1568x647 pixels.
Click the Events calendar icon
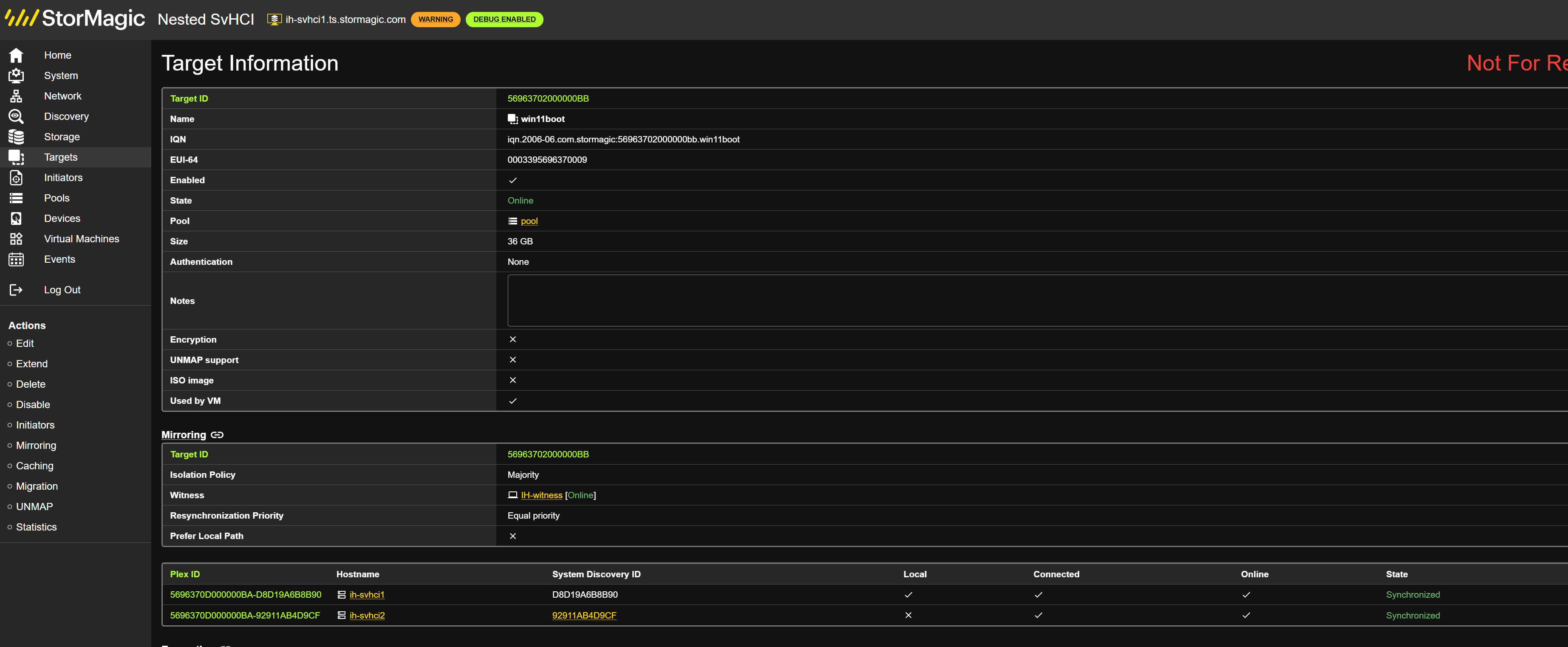pyautogui.click(x=16, y=259)
